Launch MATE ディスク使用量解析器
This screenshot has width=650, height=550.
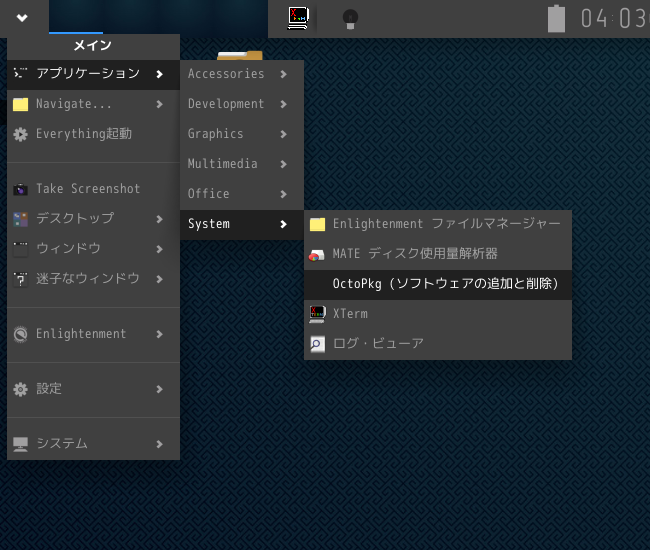[x=438, y=254]
